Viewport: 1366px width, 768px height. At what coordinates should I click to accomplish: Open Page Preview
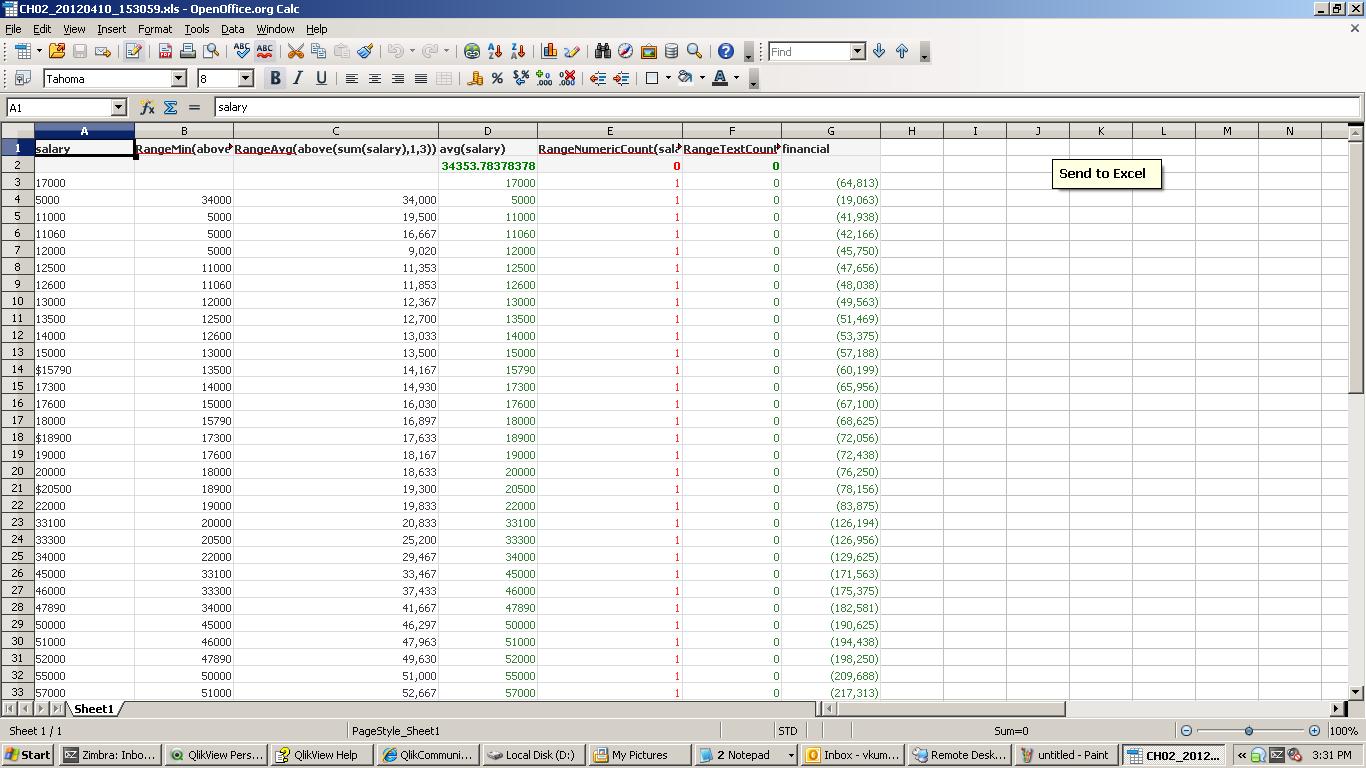click(x=211, y=51)
